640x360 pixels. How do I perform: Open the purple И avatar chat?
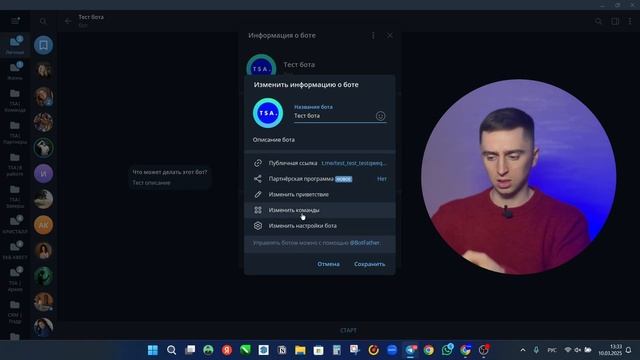43,173
